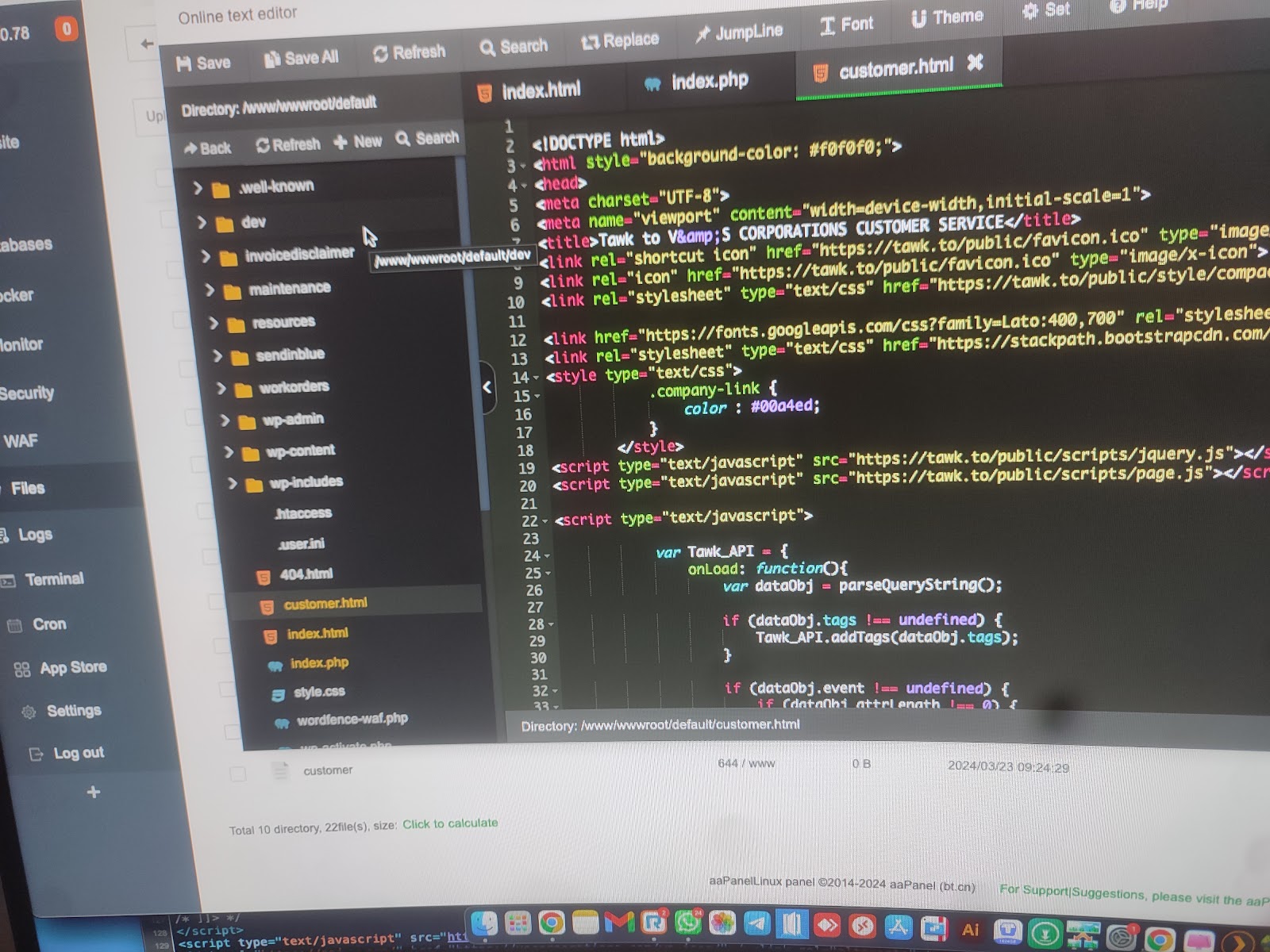The height and width of the screenshot is (952, 1270).
Task: Go Back in the file directory panel
Action: pos(206,148)
